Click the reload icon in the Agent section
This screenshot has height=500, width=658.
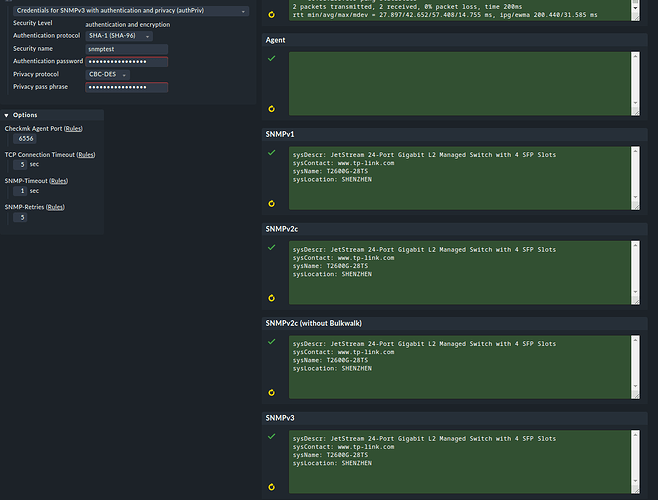coord(271,107)
